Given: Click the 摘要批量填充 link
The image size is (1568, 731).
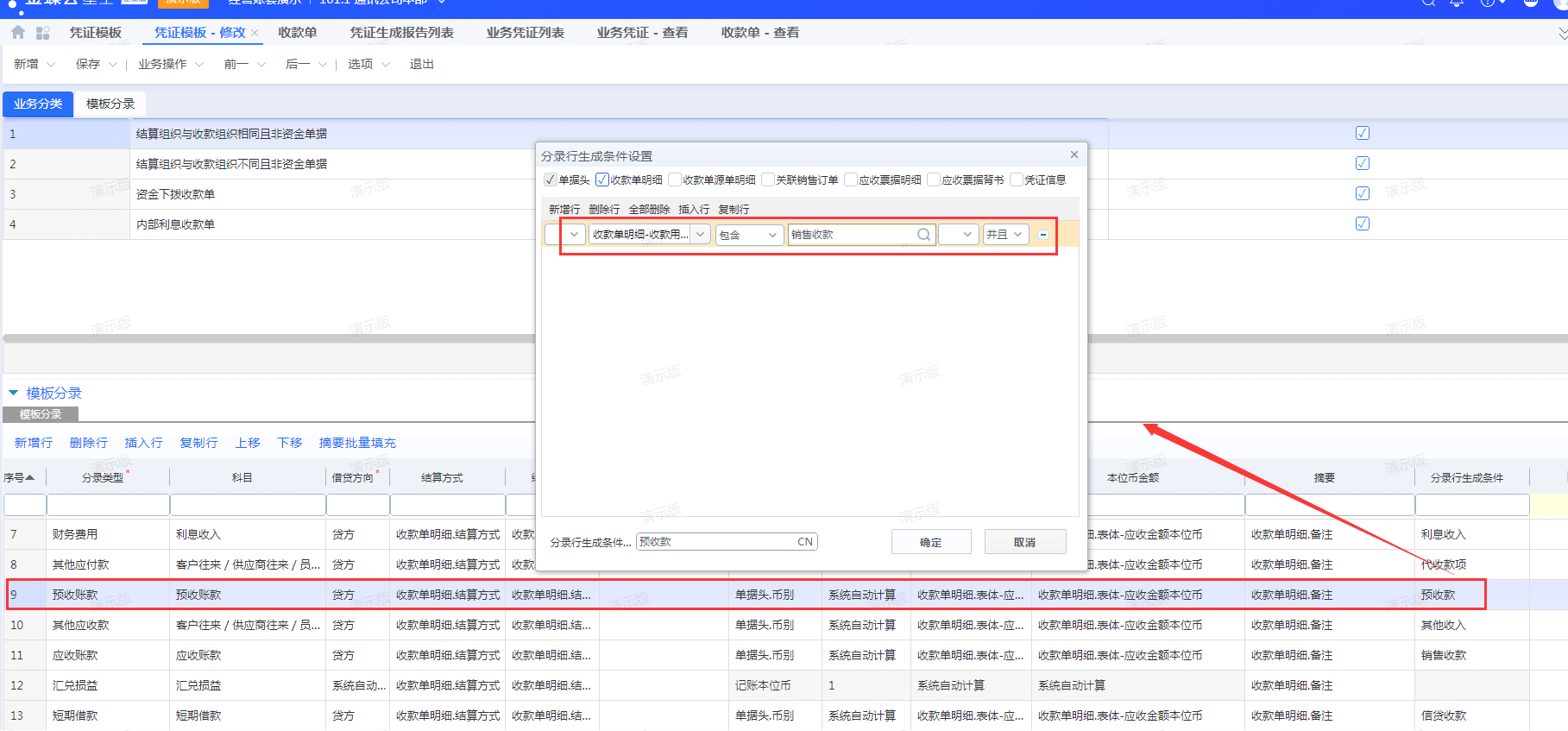Looking at the screenshot, I should click(x=357, y=443).
